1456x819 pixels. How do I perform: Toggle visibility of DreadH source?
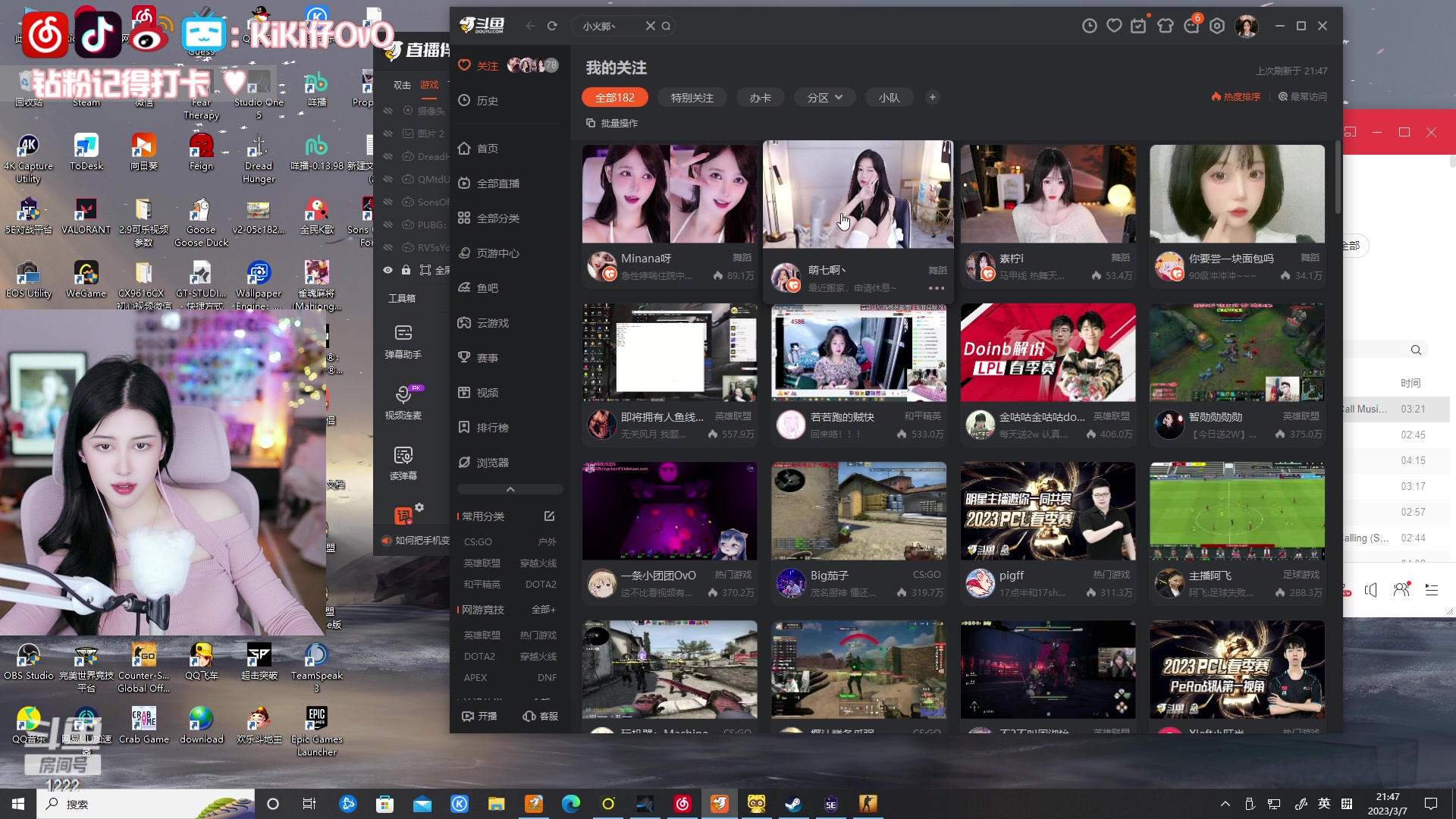(x=388, y=156)
